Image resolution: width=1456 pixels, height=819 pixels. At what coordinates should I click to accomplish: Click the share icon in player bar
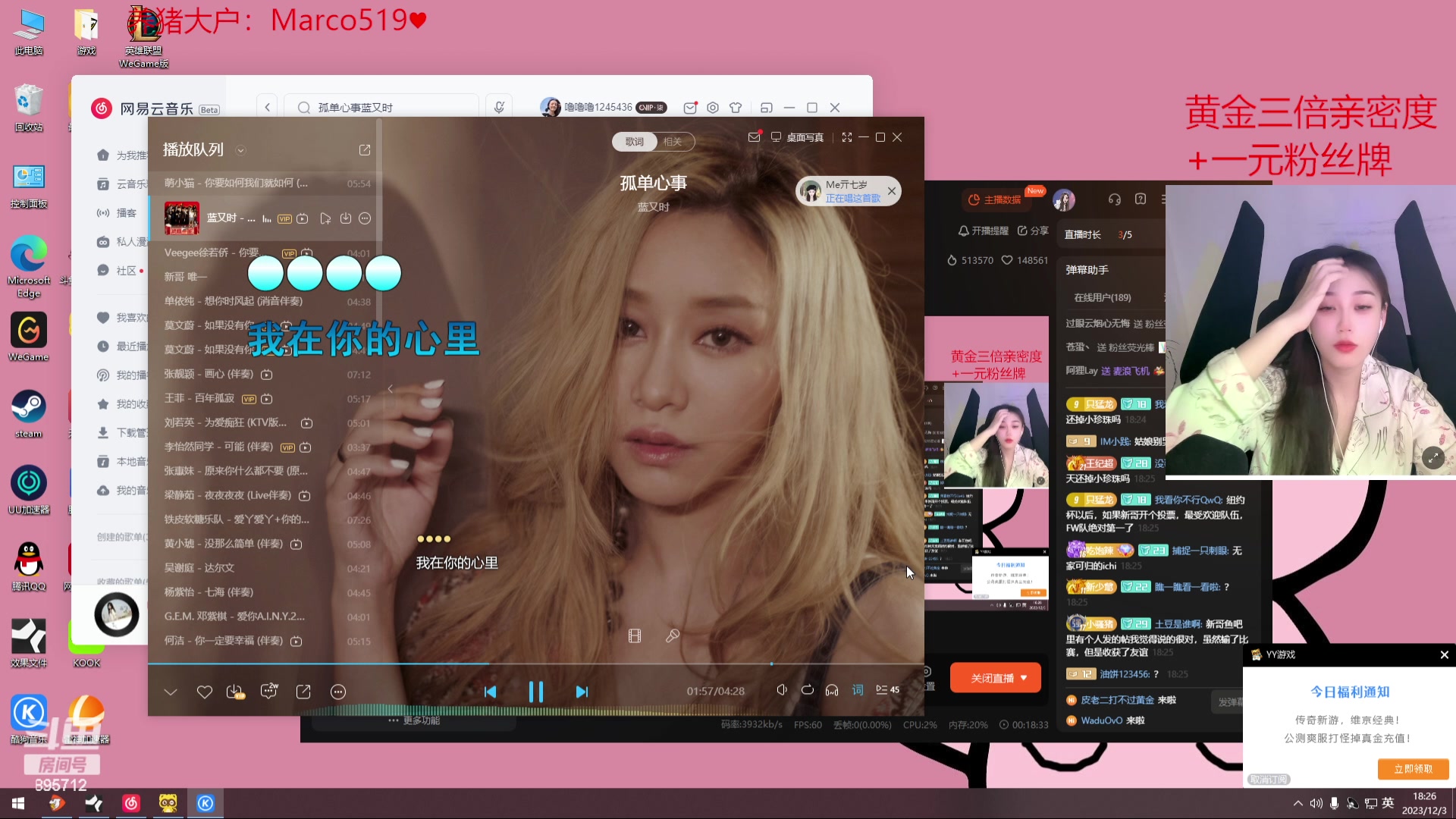pos(303,692)
